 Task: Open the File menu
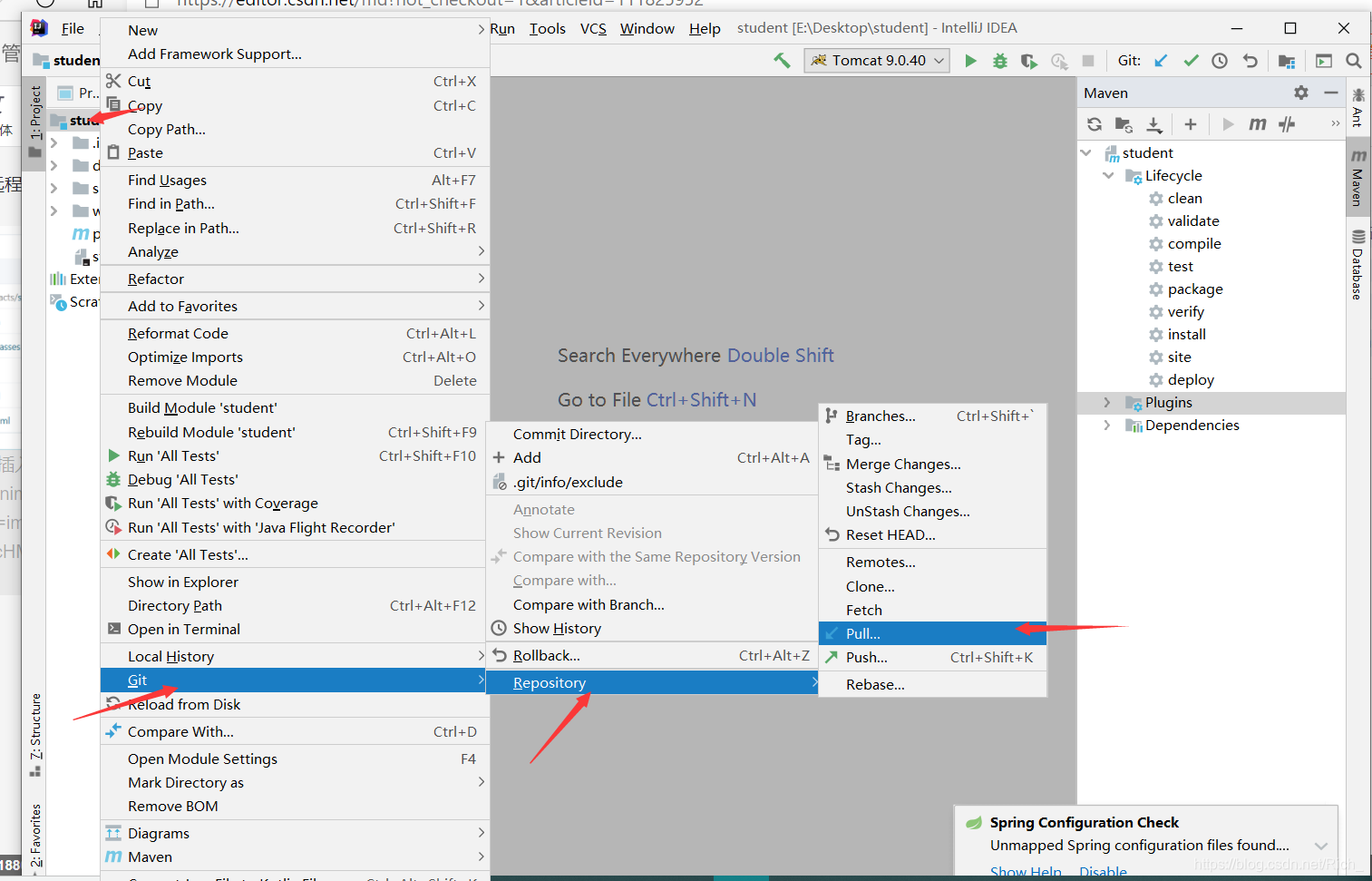coord(73,28)
